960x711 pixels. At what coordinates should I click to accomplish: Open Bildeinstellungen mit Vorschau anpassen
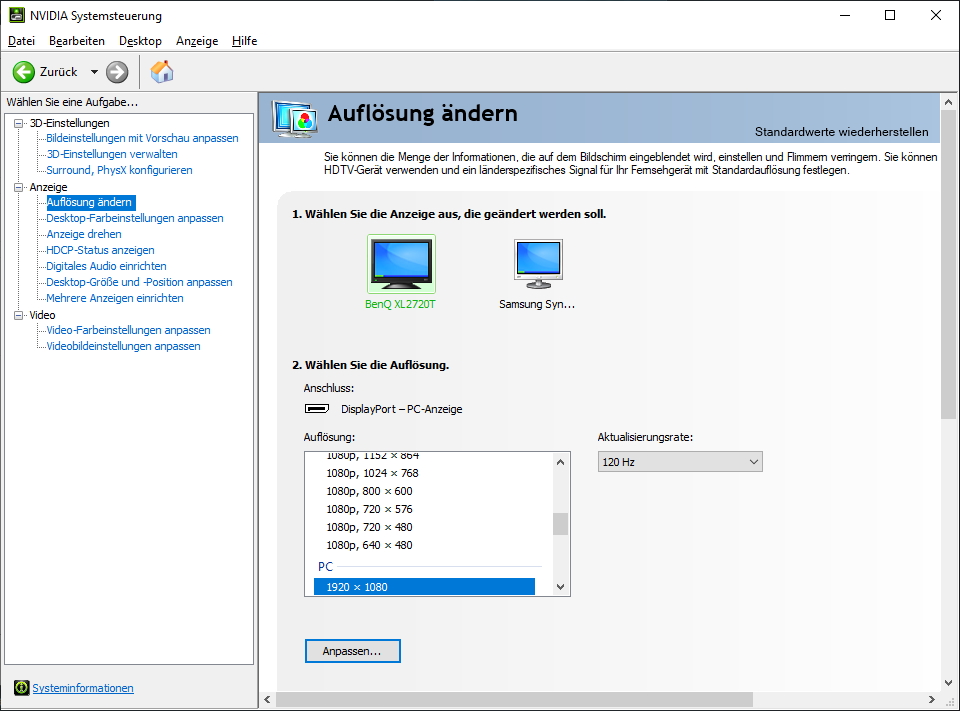tap(142, 138)
